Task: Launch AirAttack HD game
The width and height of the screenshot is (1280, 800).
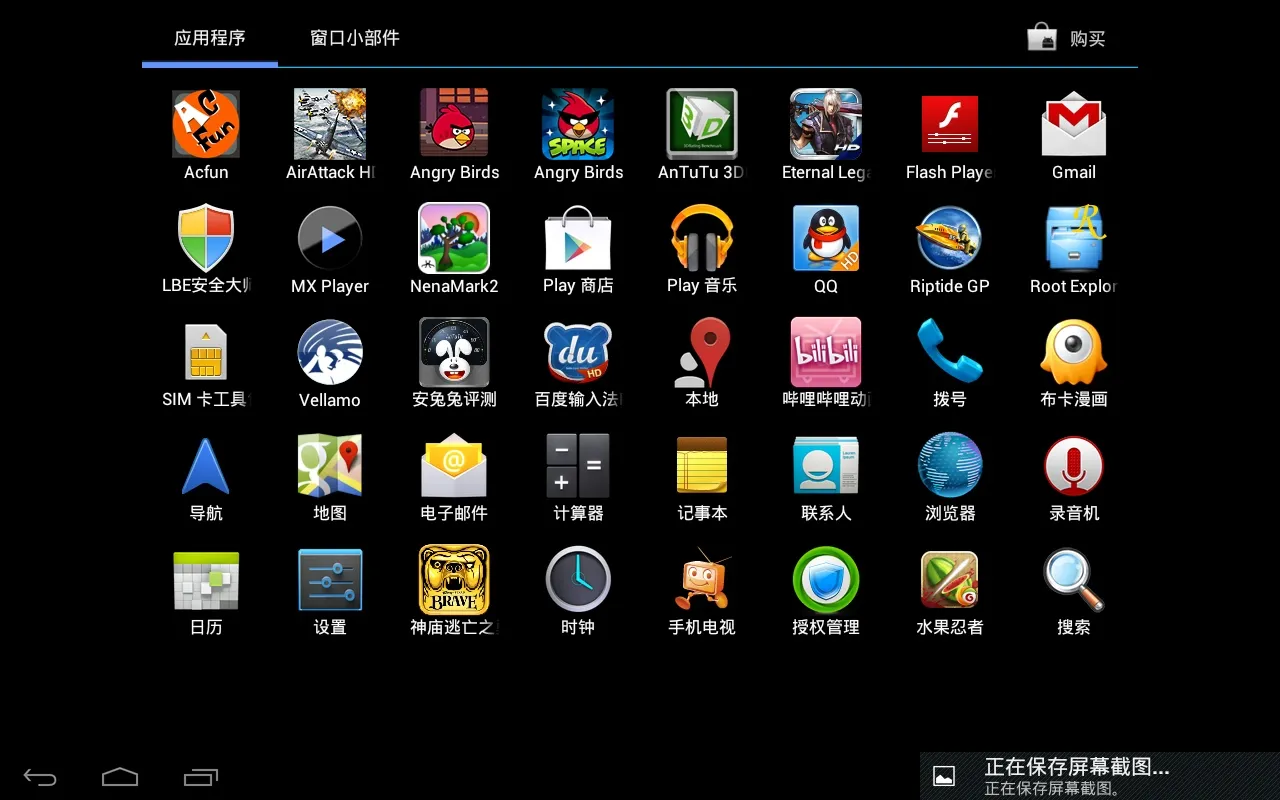Action: pyautogui.click(x=330, y=124)
